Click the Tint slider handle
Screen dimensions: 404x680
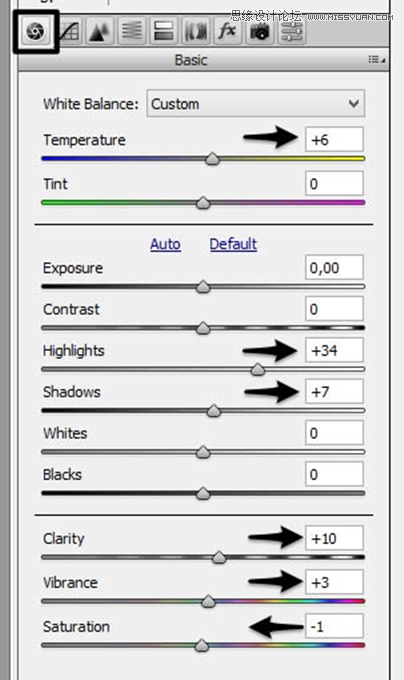click(203, 203)
